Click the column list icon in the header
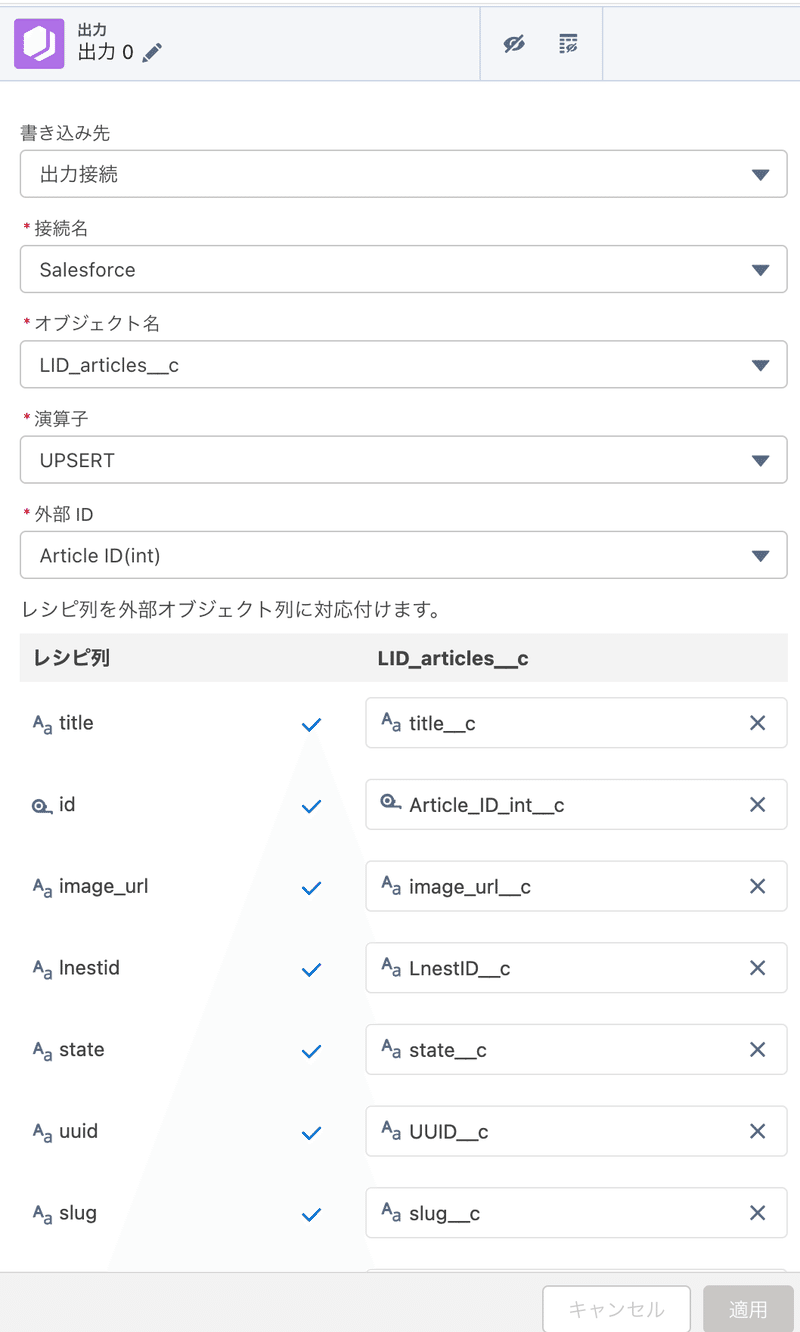The width and height of the screenshot is (800, 1332). (568, 44)
